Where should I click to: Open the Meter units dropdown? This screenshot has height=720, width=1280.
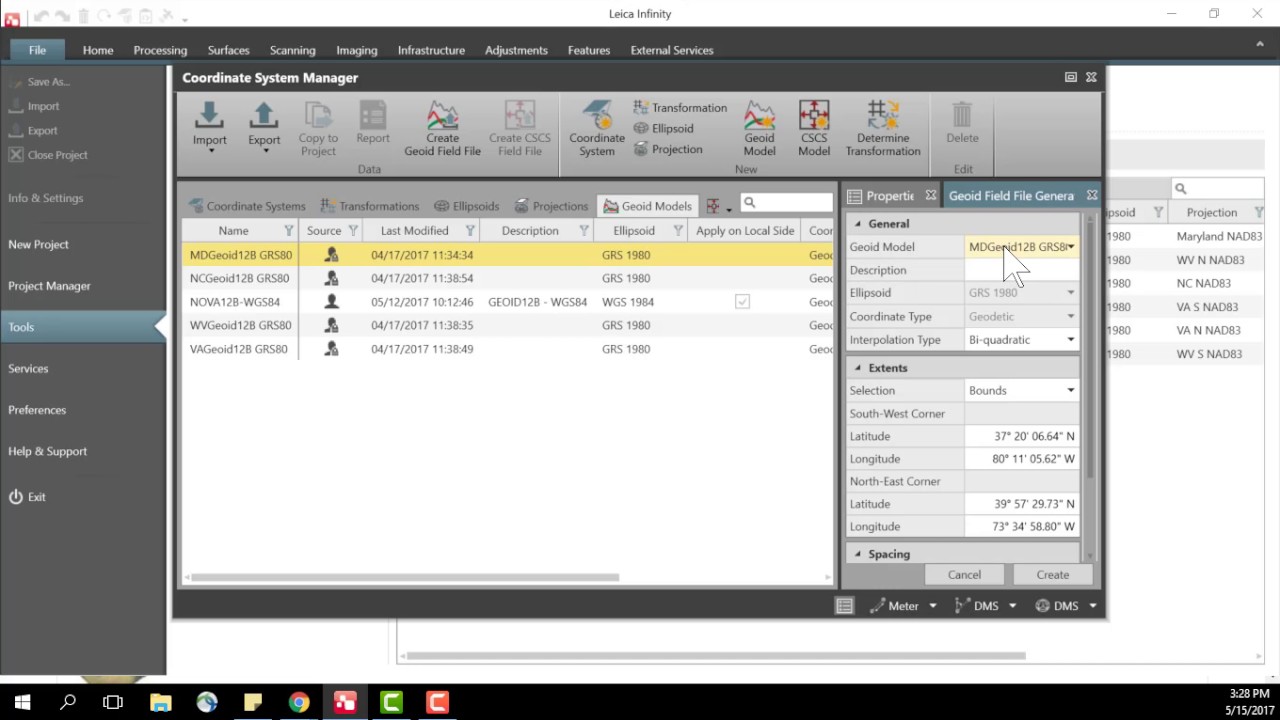(x=933, y=606)
